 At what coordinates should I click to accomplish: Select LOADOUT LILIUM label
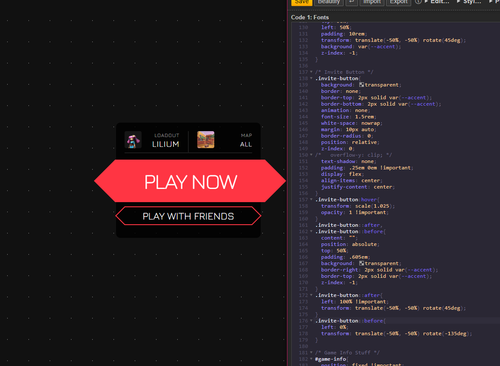(166, 140)
